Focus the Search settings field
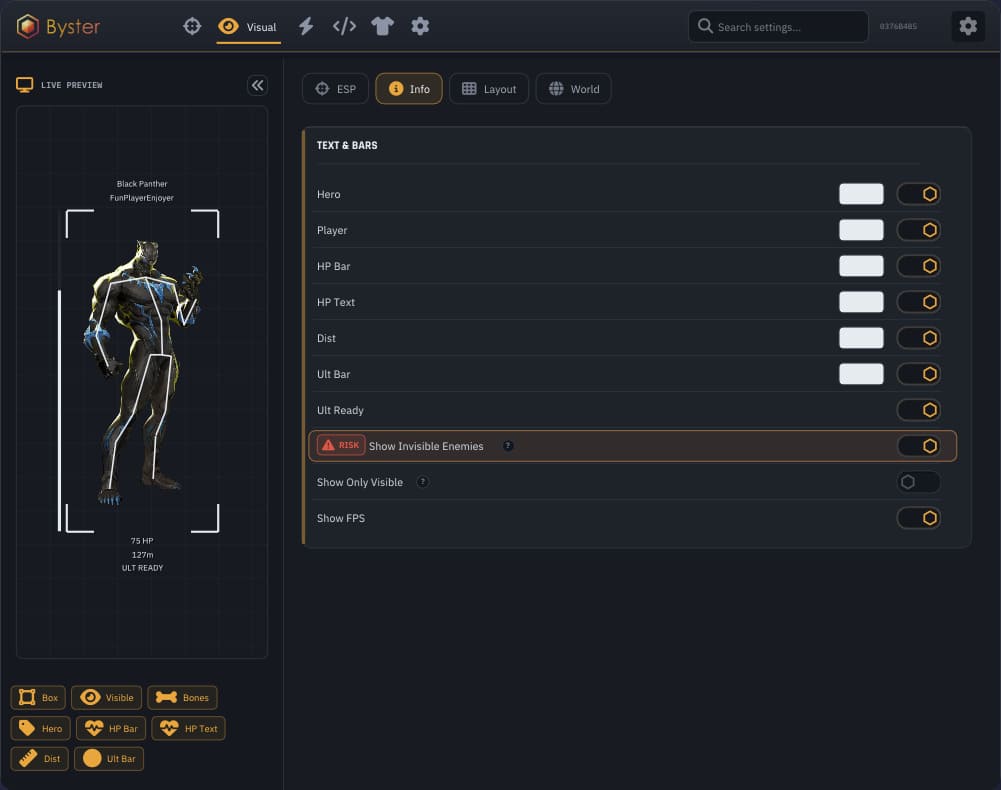Screen dimensions: 1001x790 778,27
